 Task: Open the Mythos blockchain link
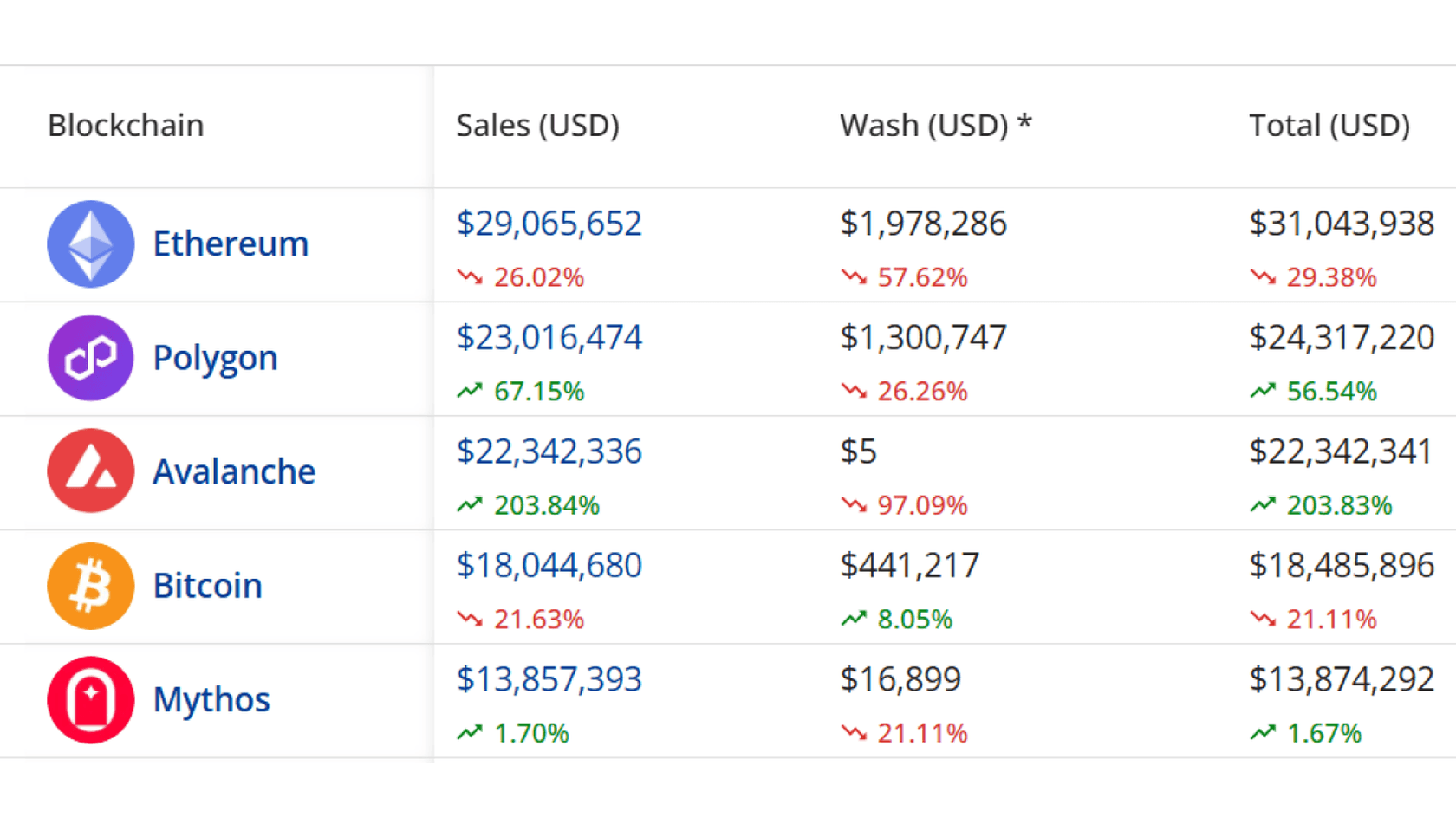point(211,700)
